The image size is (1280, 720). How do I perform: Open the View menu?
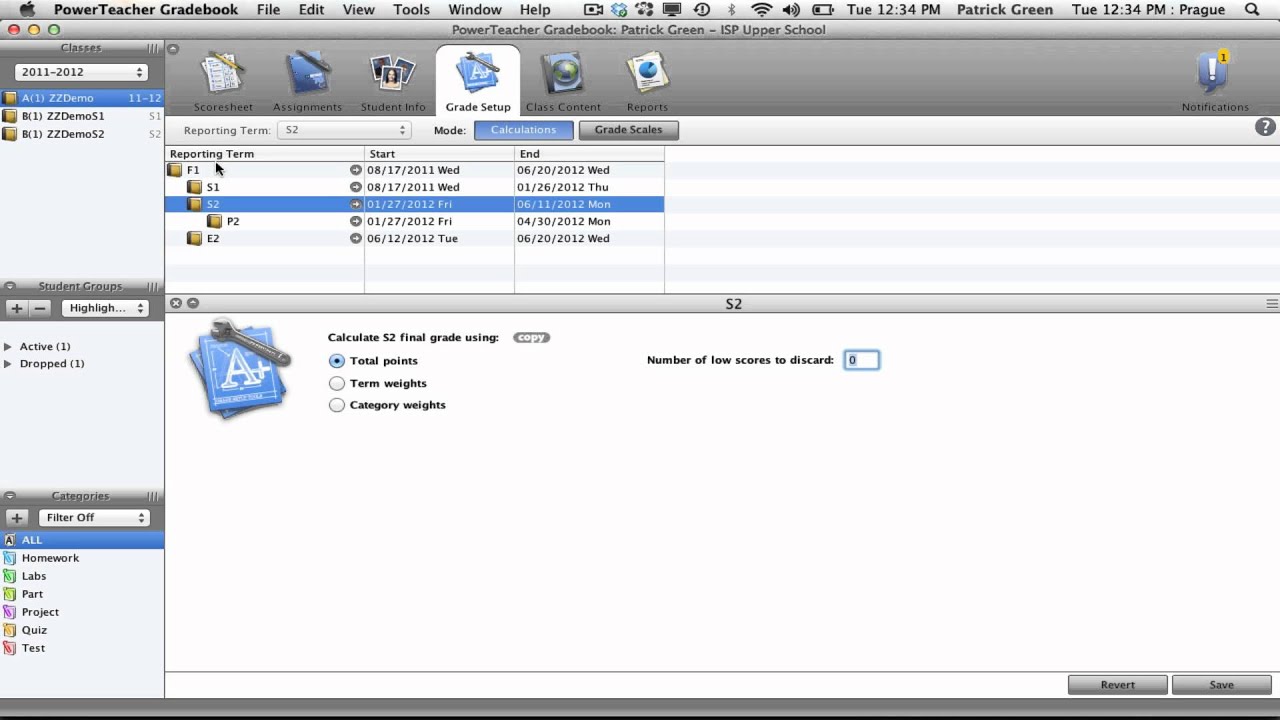[x=358, y=10]
